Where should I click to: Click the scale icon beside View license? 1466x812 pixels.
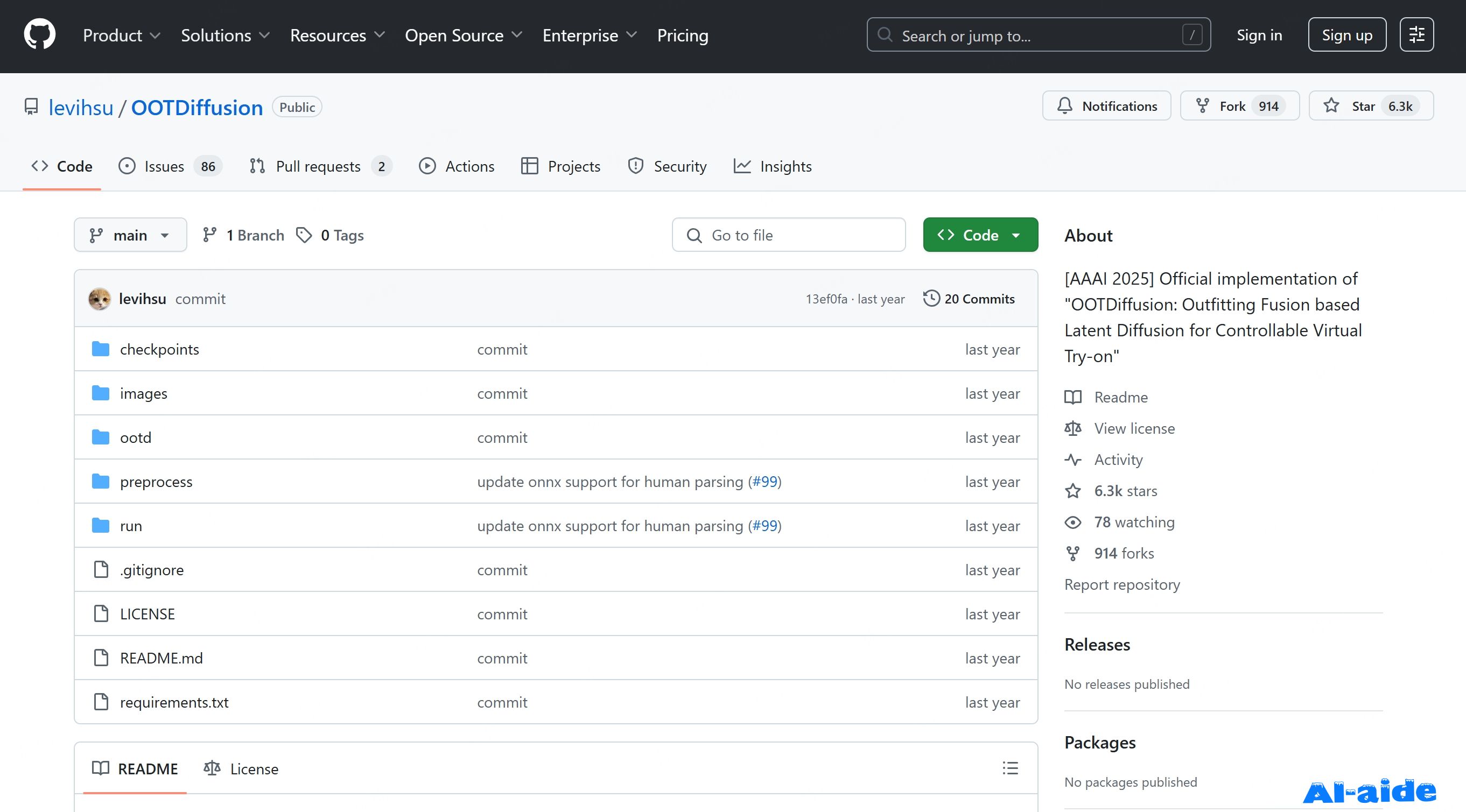pos(1073,428)
